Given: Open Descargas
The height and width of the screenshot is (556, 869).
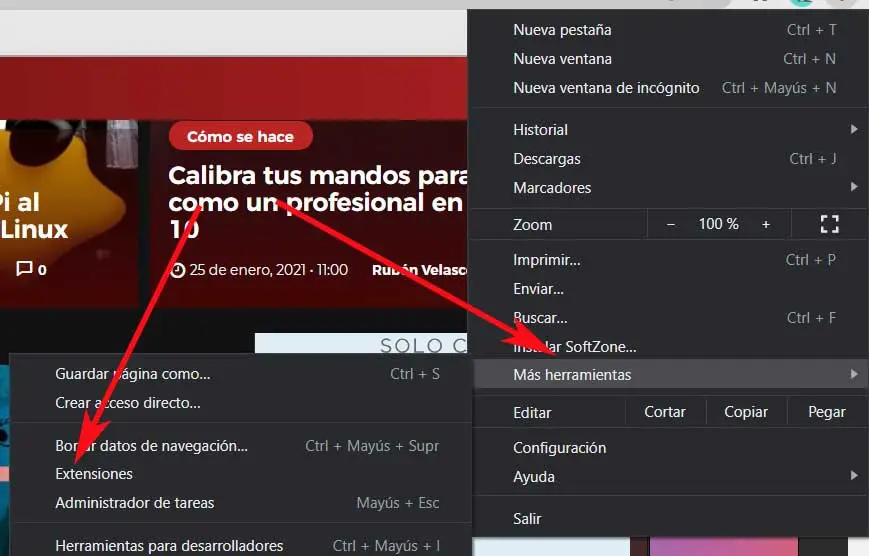Looking at the screenshot, I should pyautogui.click(x=668, y=159).
